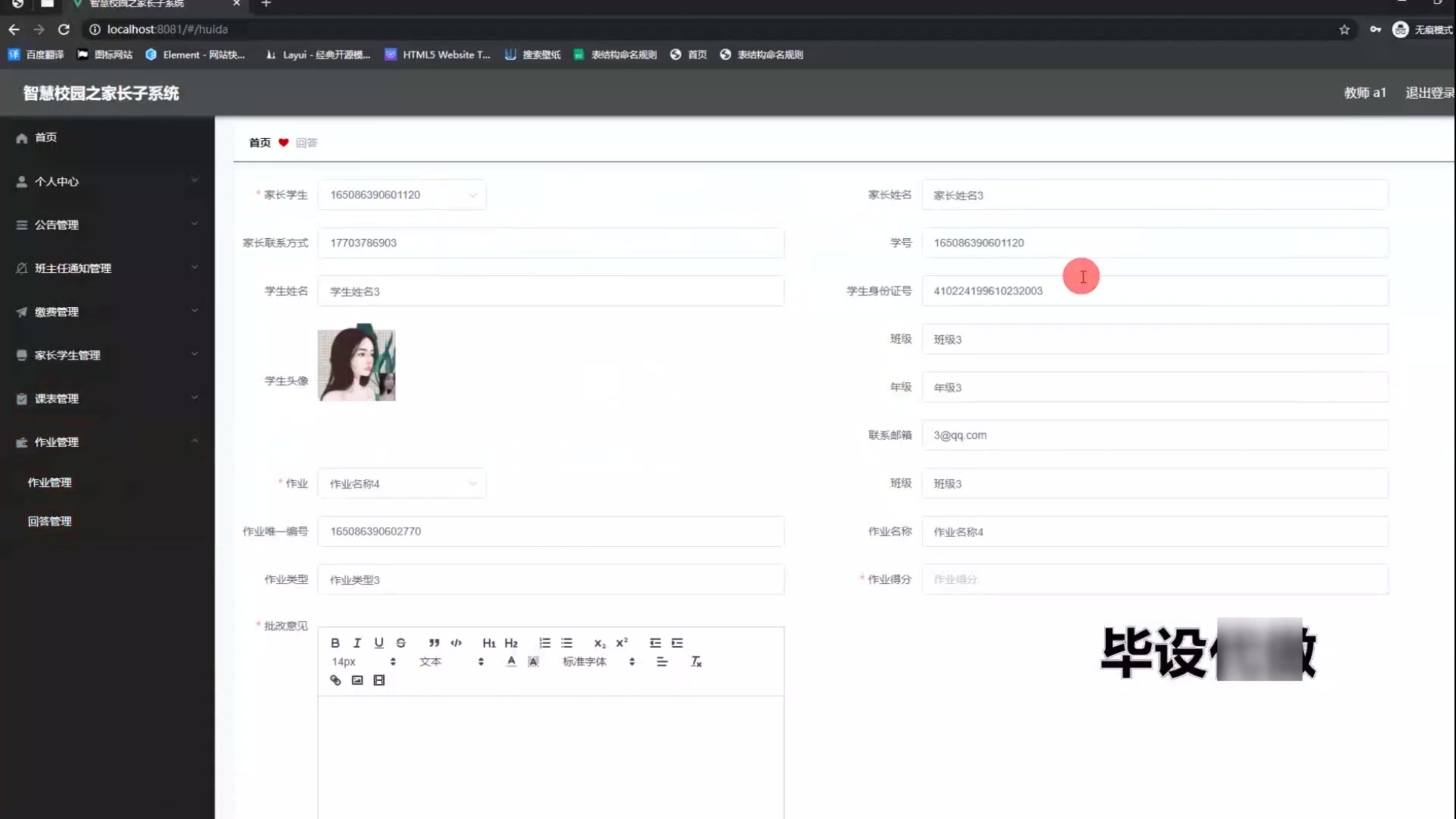The height and width of the screenshot is (819, 1456).
Task: Click the 作业得分 input field
Action: pyautogui.click(x=1155, y=579)
